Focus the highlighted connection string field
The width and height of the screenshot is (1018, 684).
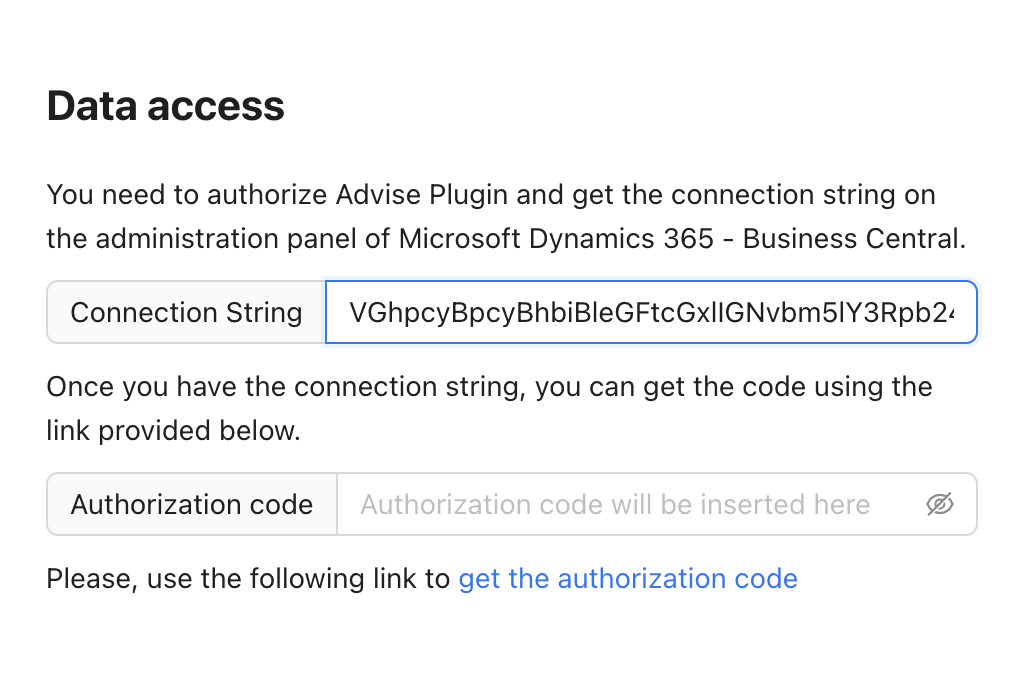pos(651,312)
